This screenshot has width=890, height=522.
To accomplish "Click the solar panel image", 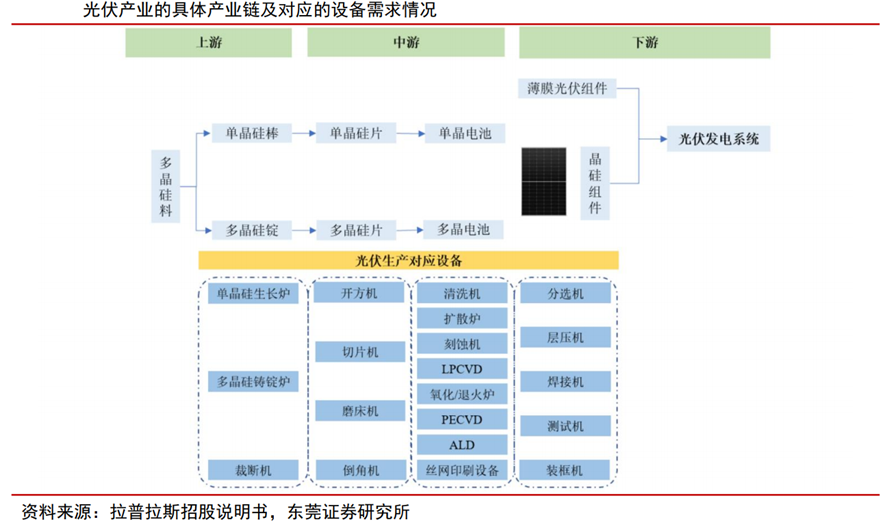I will tap(545, 182).
